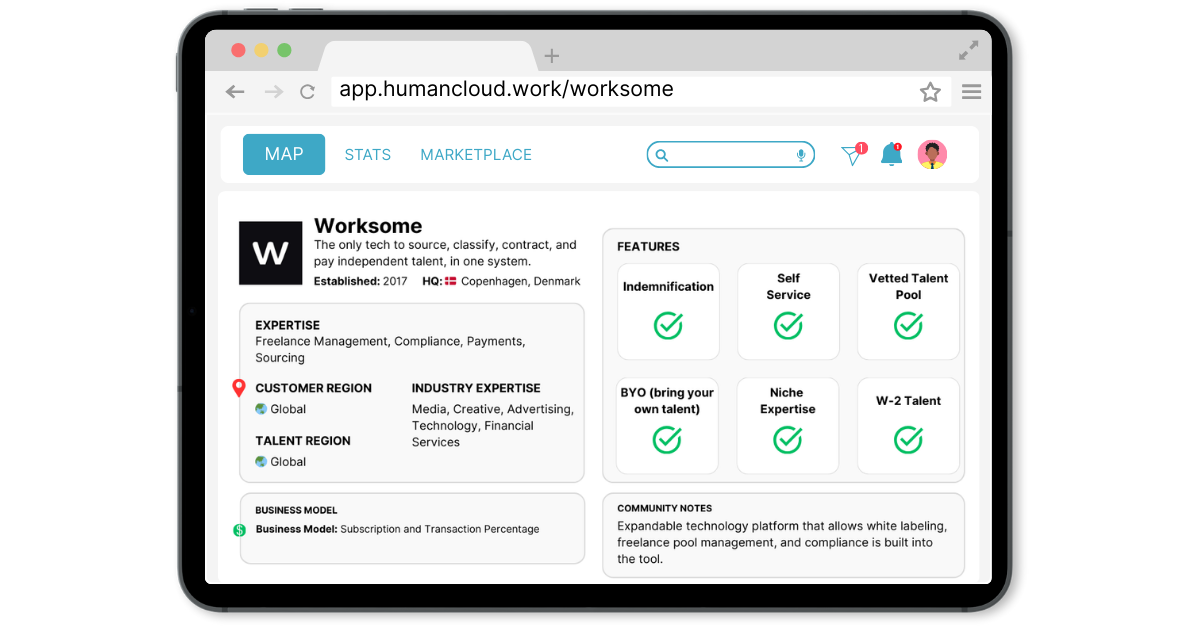Click 'Copenhagen, Denmark' headquarters text
Screen dimensions: 1200x627
pos(520,282)
